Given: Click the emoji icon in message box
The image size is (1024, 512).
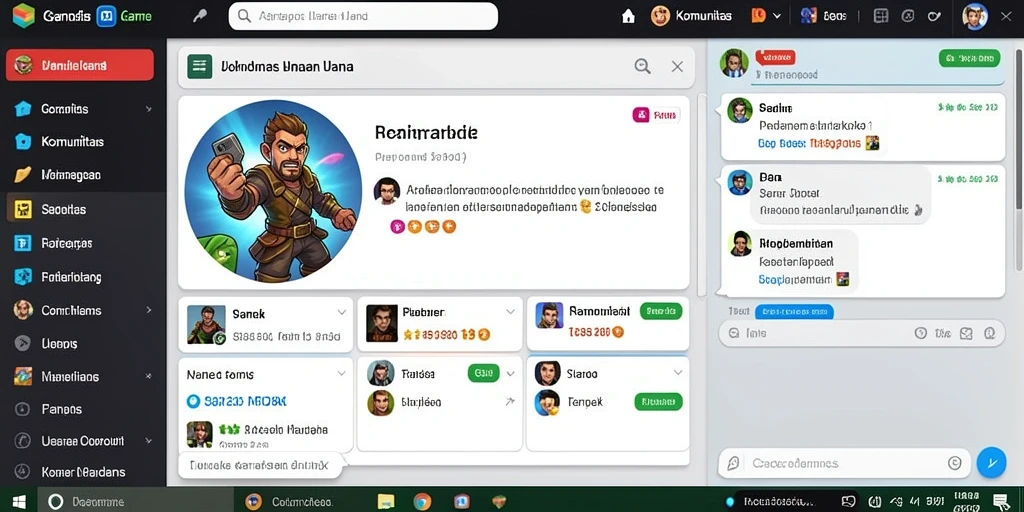Looking at the screenshot, I should pyautogui.click(x=954, y=463).
